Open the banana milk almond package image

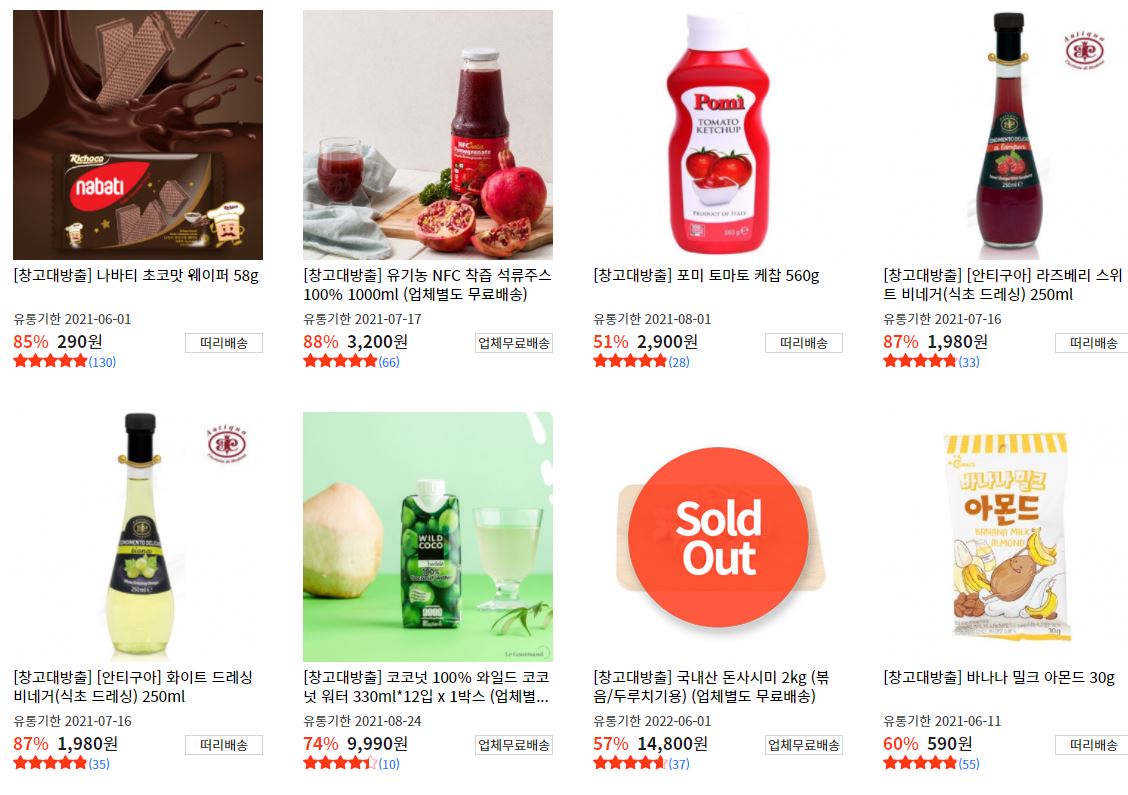click(x=1008, y=537)
